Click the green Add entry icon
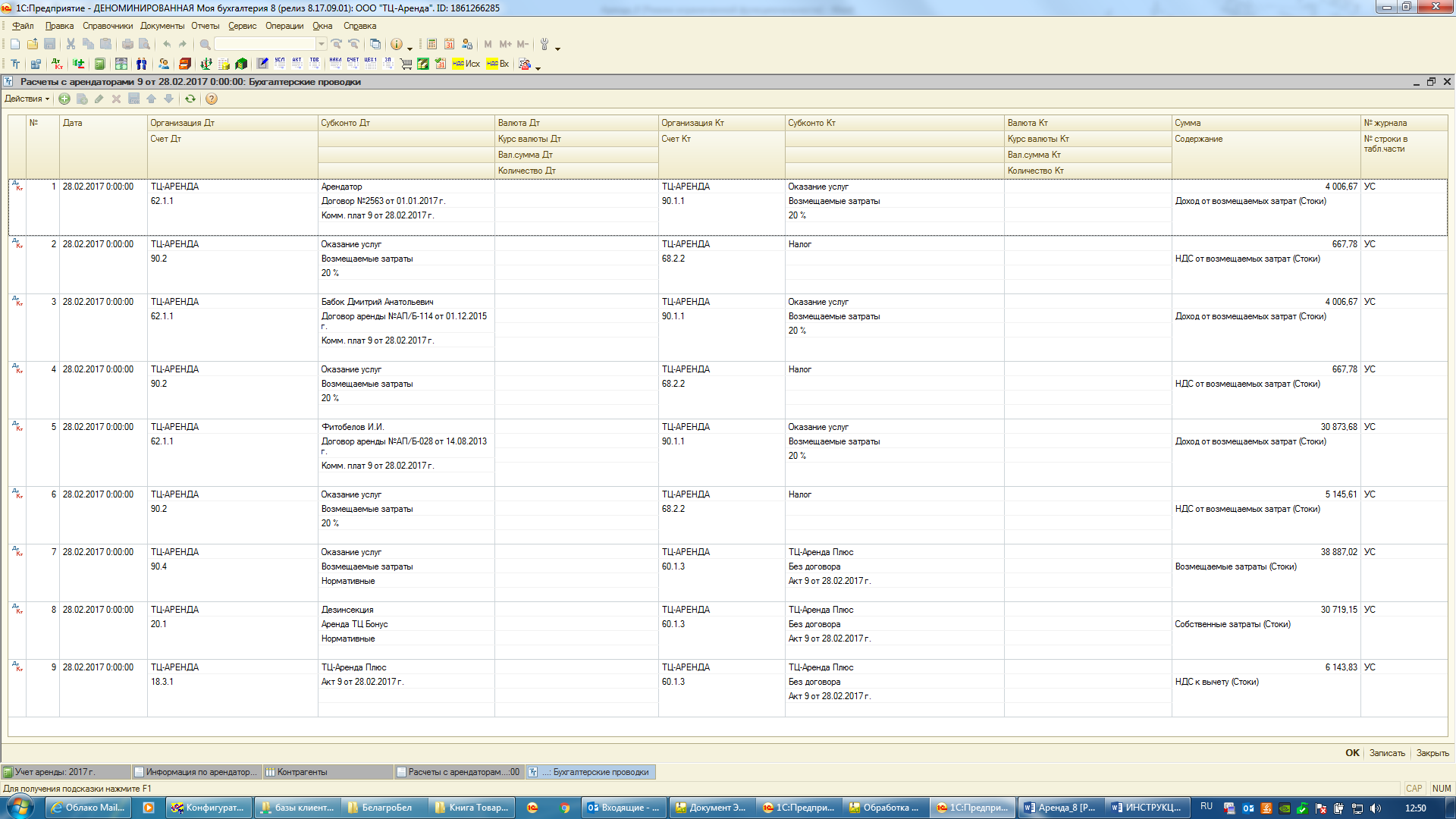Viewport: 1456px width, 819px height. tap(64, 99)
